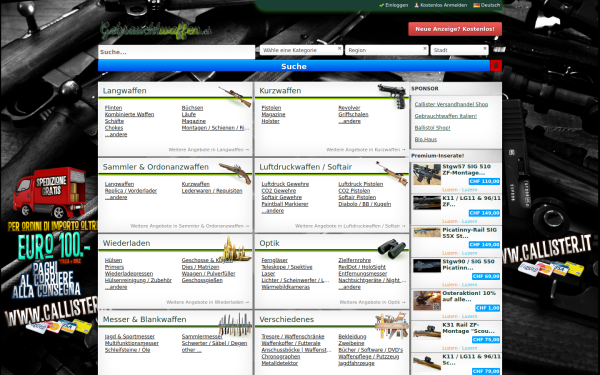The height and width of the screenshot is (375, 600).
Task: Open Weitere Angebote in Langwaffen link
Action: [209, 150]
